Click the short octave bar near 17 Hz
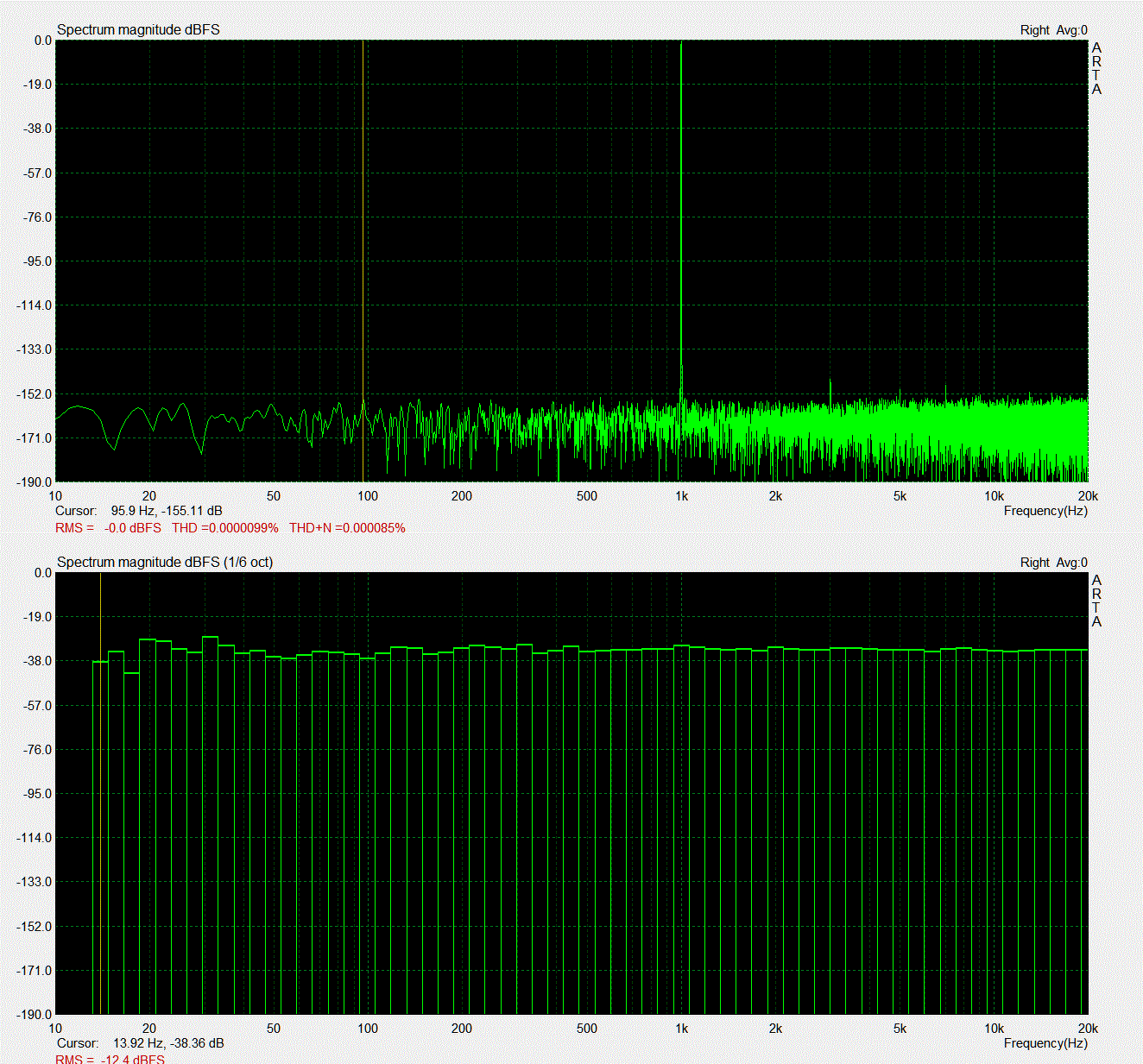Viewport: 1143px width, 1064px height. (x=131, y=843)
